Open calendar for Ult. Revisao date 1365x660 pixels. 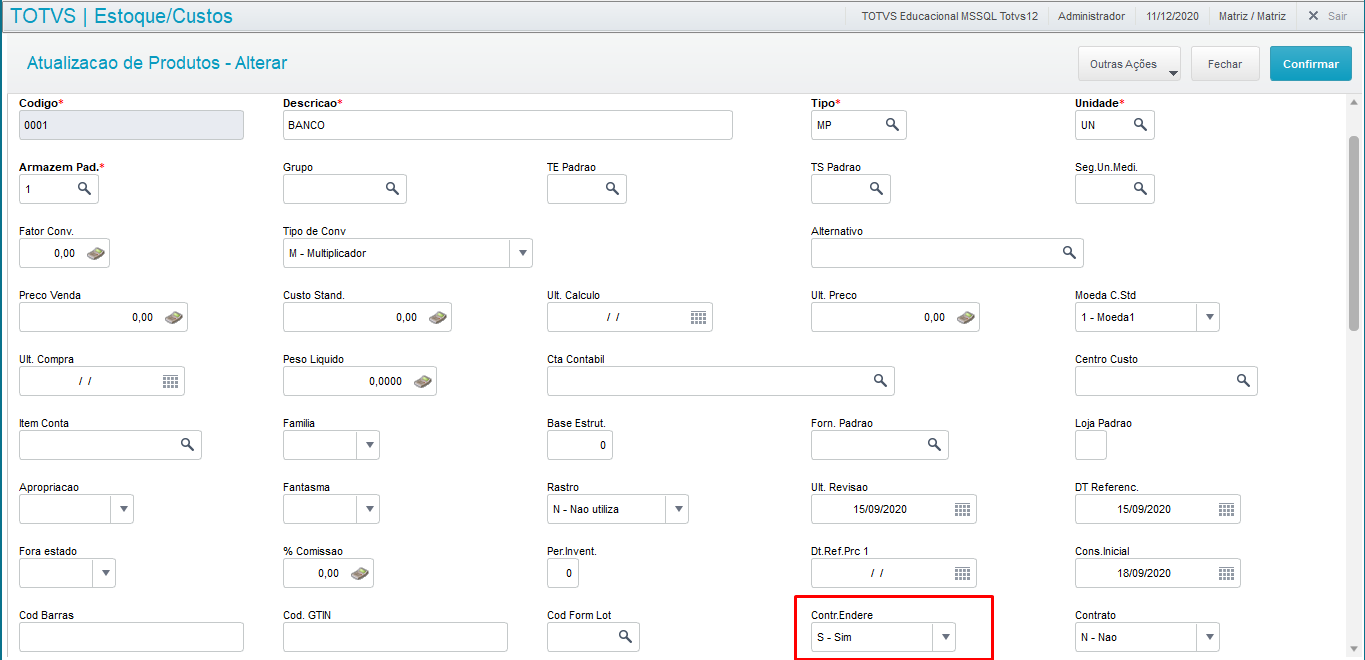pos(962,509)
